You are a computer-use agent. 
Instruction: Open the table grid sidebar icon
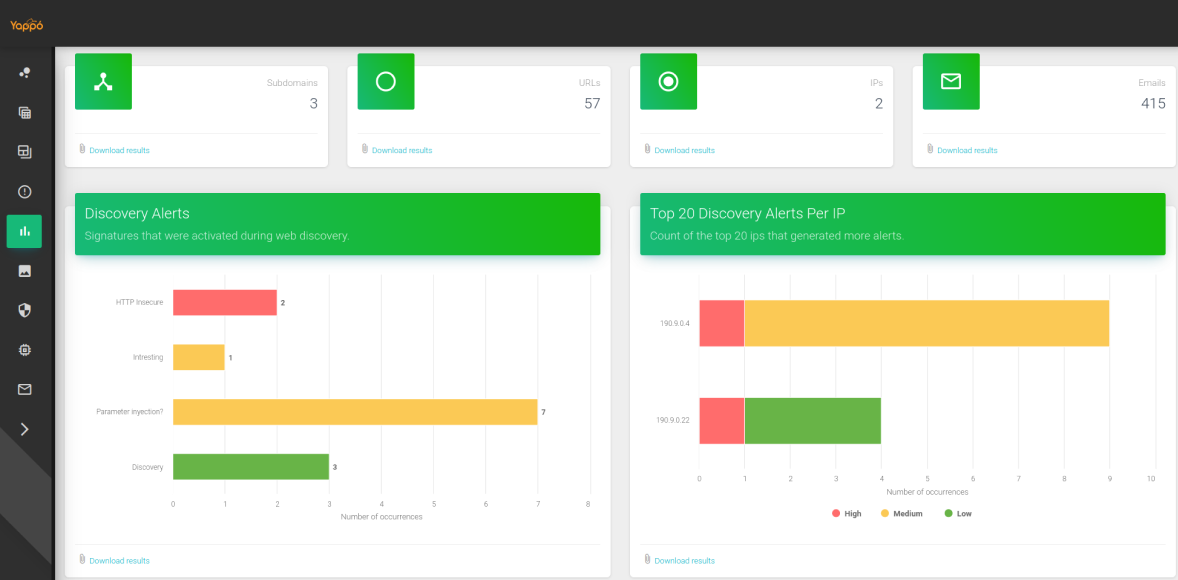point(24,113)
